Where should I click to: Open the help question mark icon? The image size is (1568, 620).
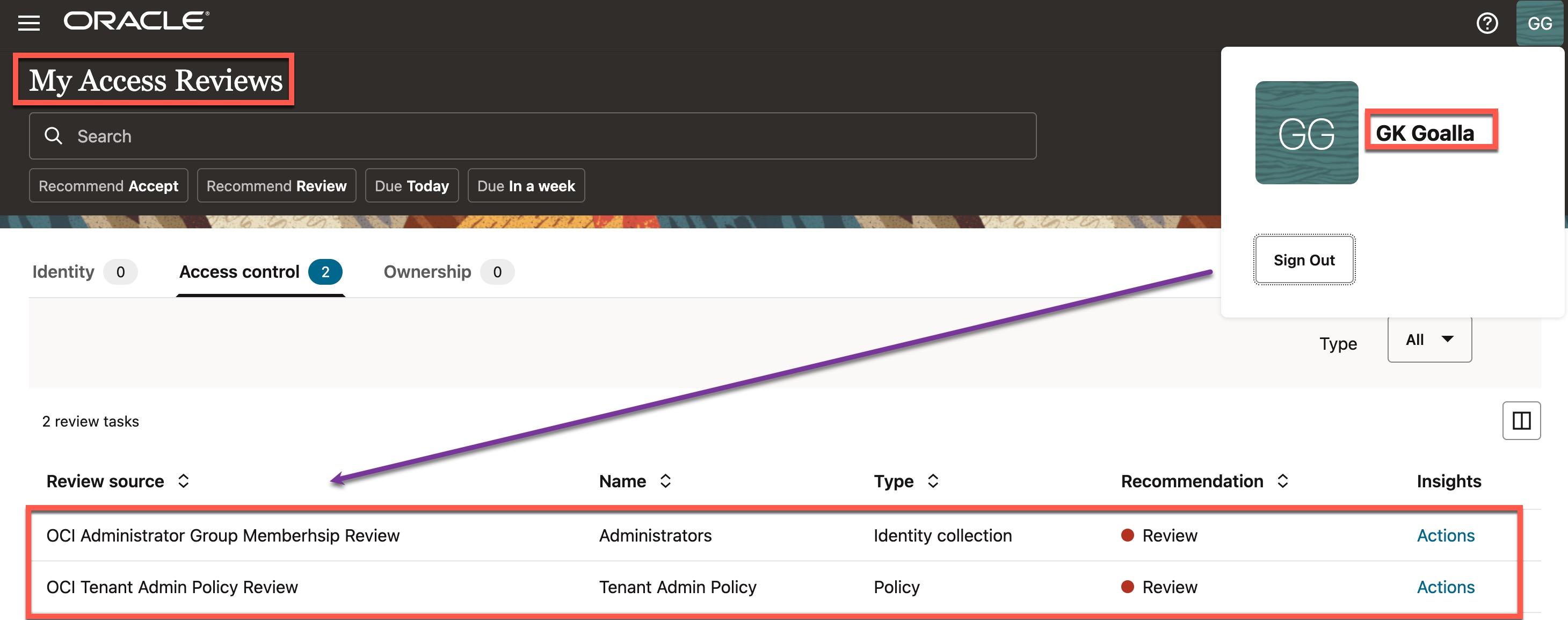[x=1486, y=23]
